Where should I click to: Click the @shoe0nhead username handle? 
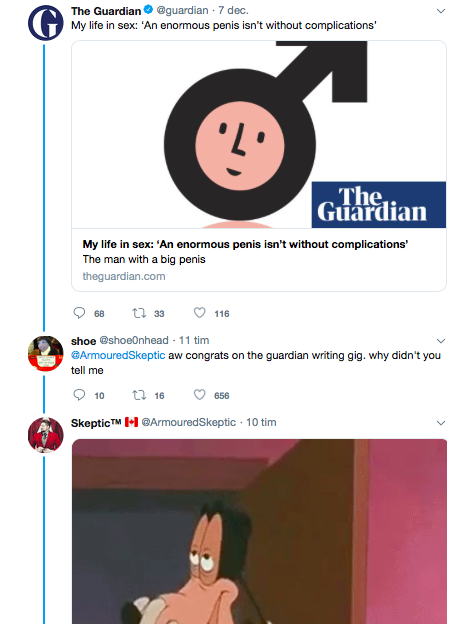pos(134,341)
